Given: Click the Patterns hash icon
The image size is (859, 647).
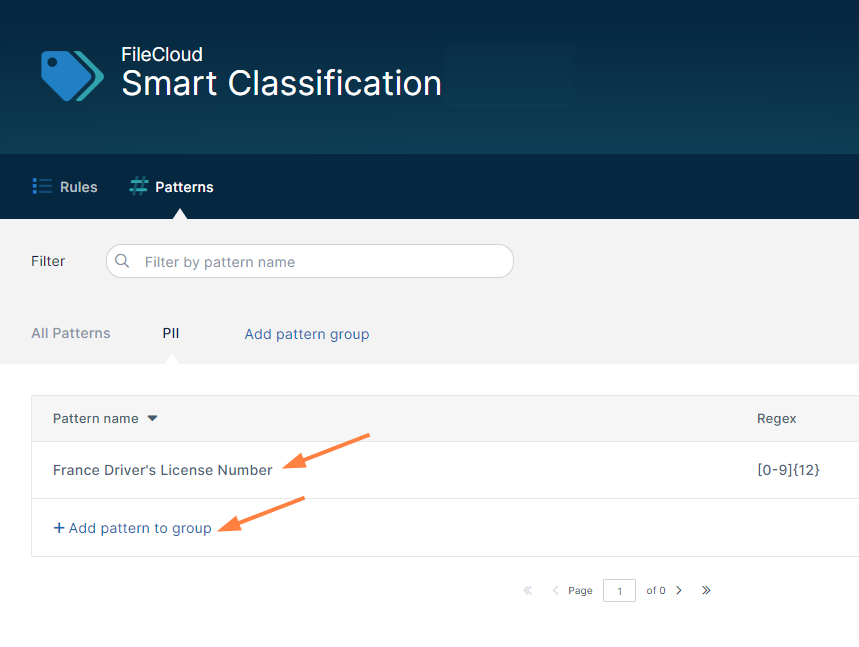Looking at the screenshot, I should (138, 186).
